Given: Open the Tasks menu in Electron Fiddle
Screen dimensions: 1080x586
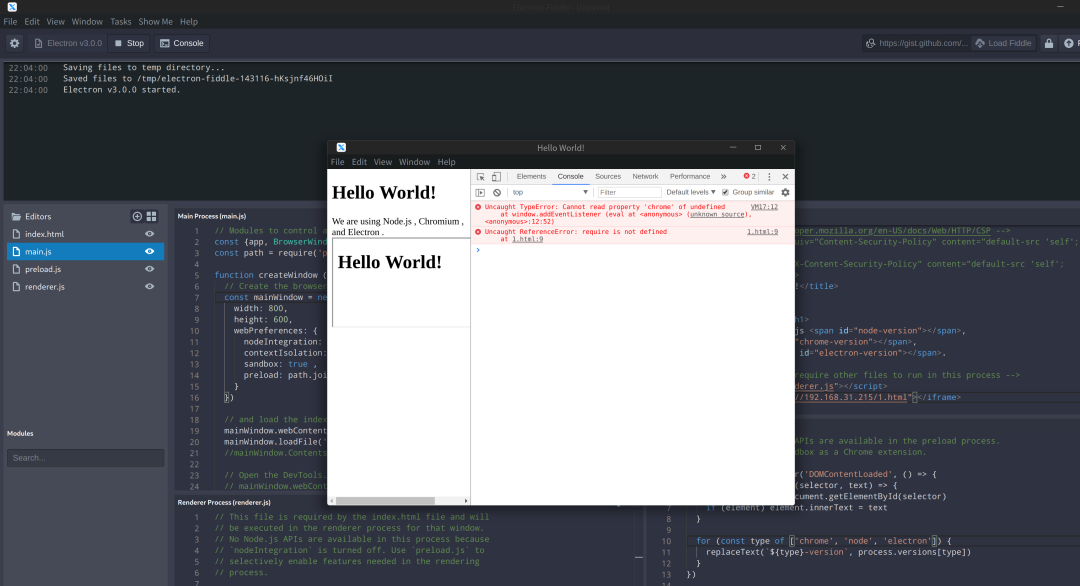Looking at the screenshot, I should [121, 21].
